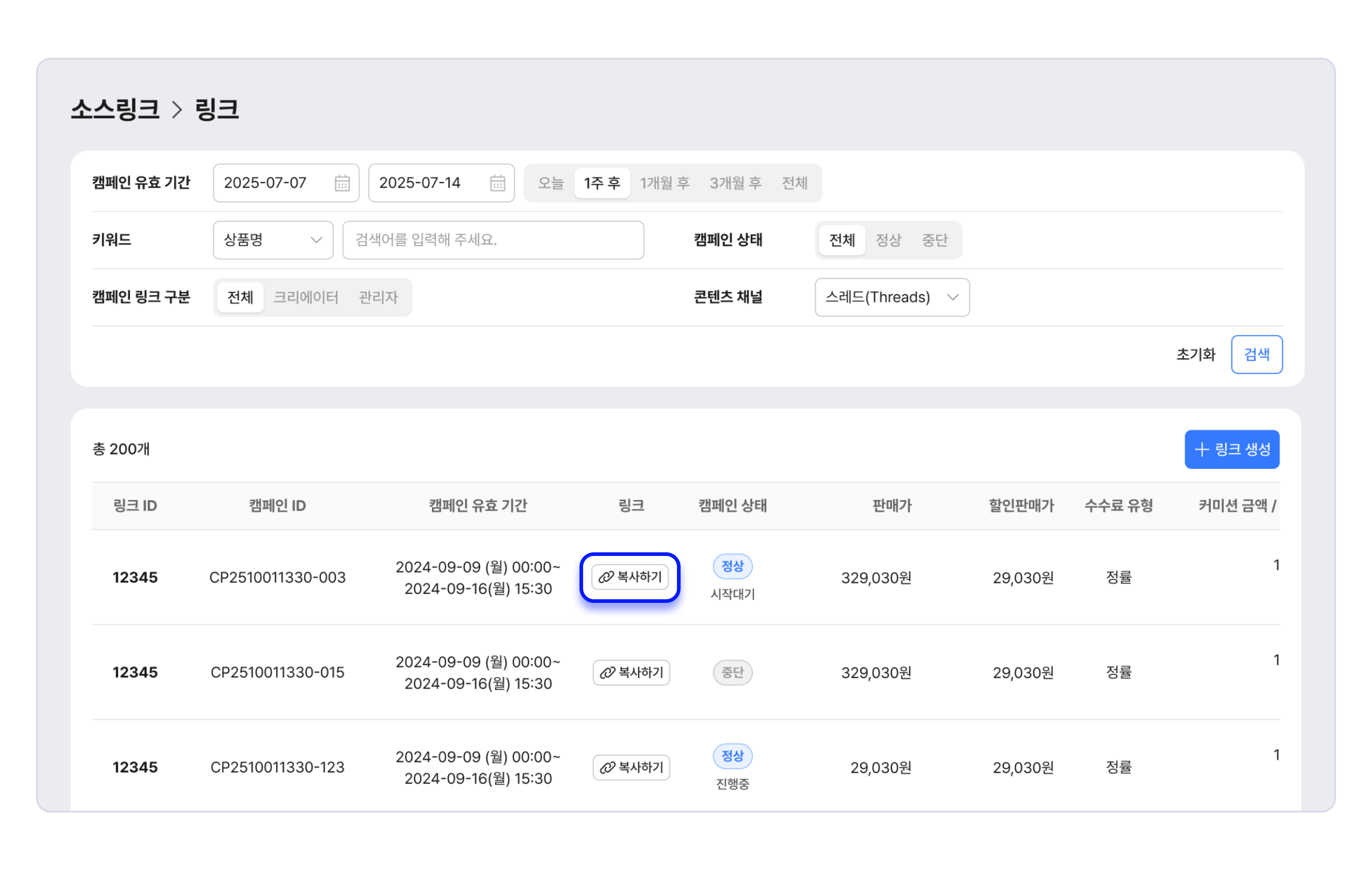Copy link for campaign CP2510011330-123
Image resolution: width=1372 pixels, height=870 pixels.
coord(631,768)
